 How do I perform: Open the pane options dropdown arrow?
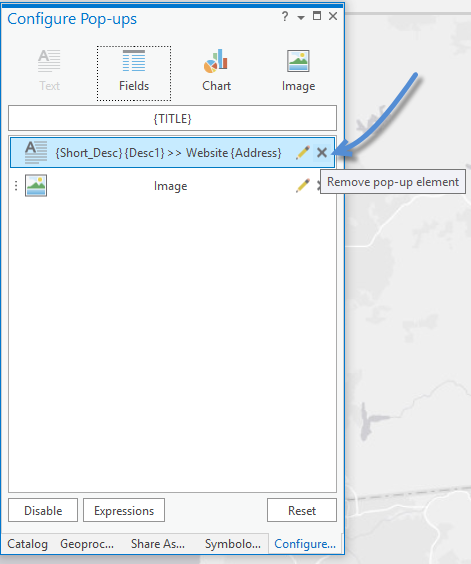pos(301,17)
